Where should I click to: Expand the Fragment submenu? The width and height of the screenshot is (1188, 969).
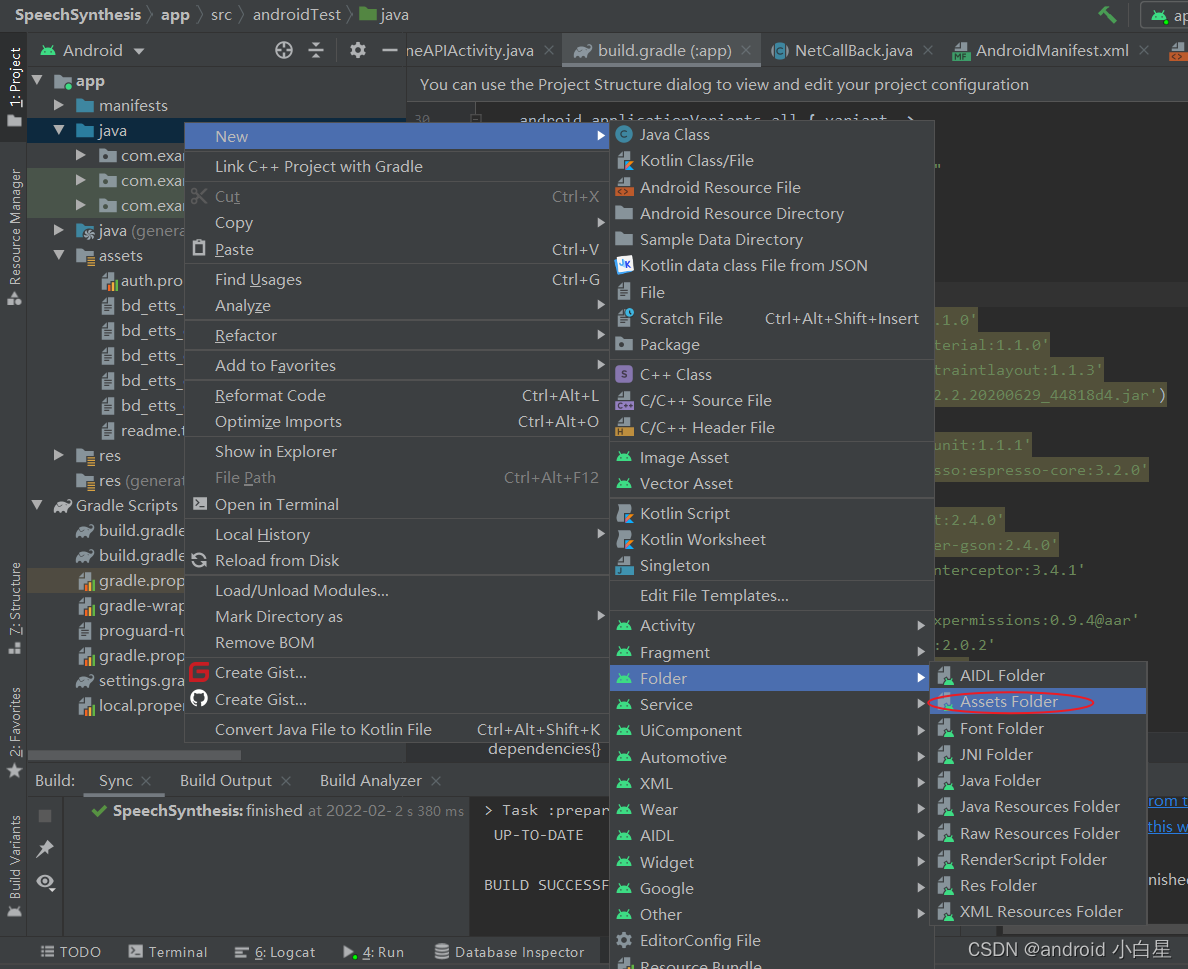(x=771, y=652)
